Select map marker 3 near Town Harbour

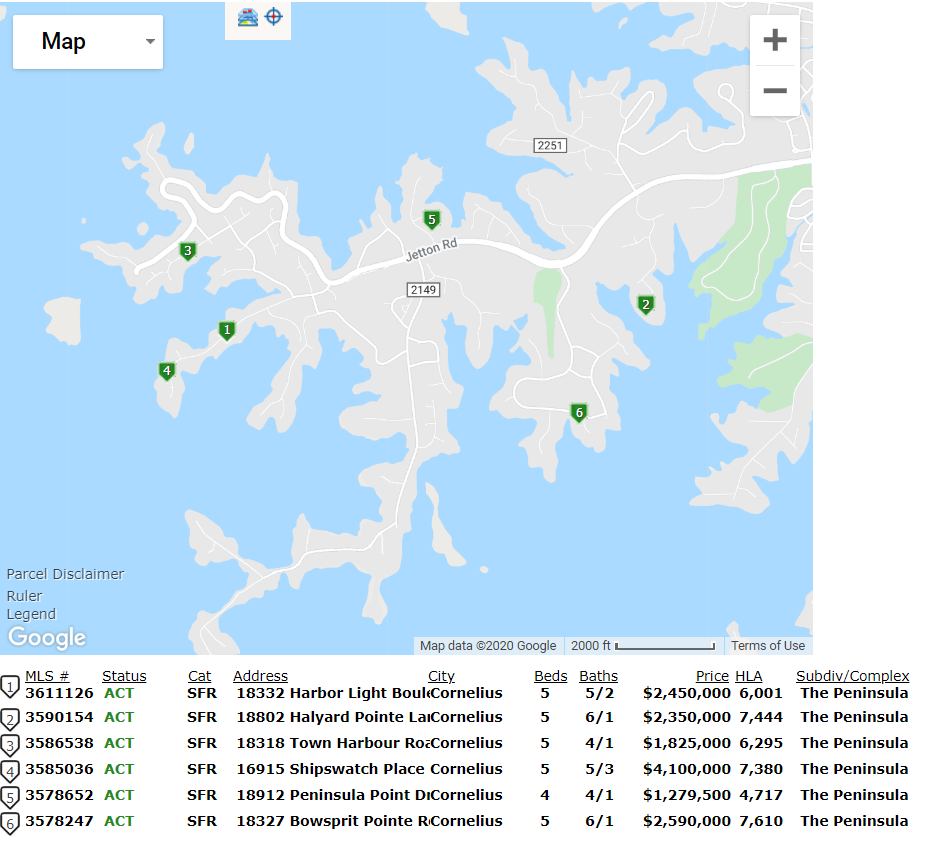[x=188, y=251]
